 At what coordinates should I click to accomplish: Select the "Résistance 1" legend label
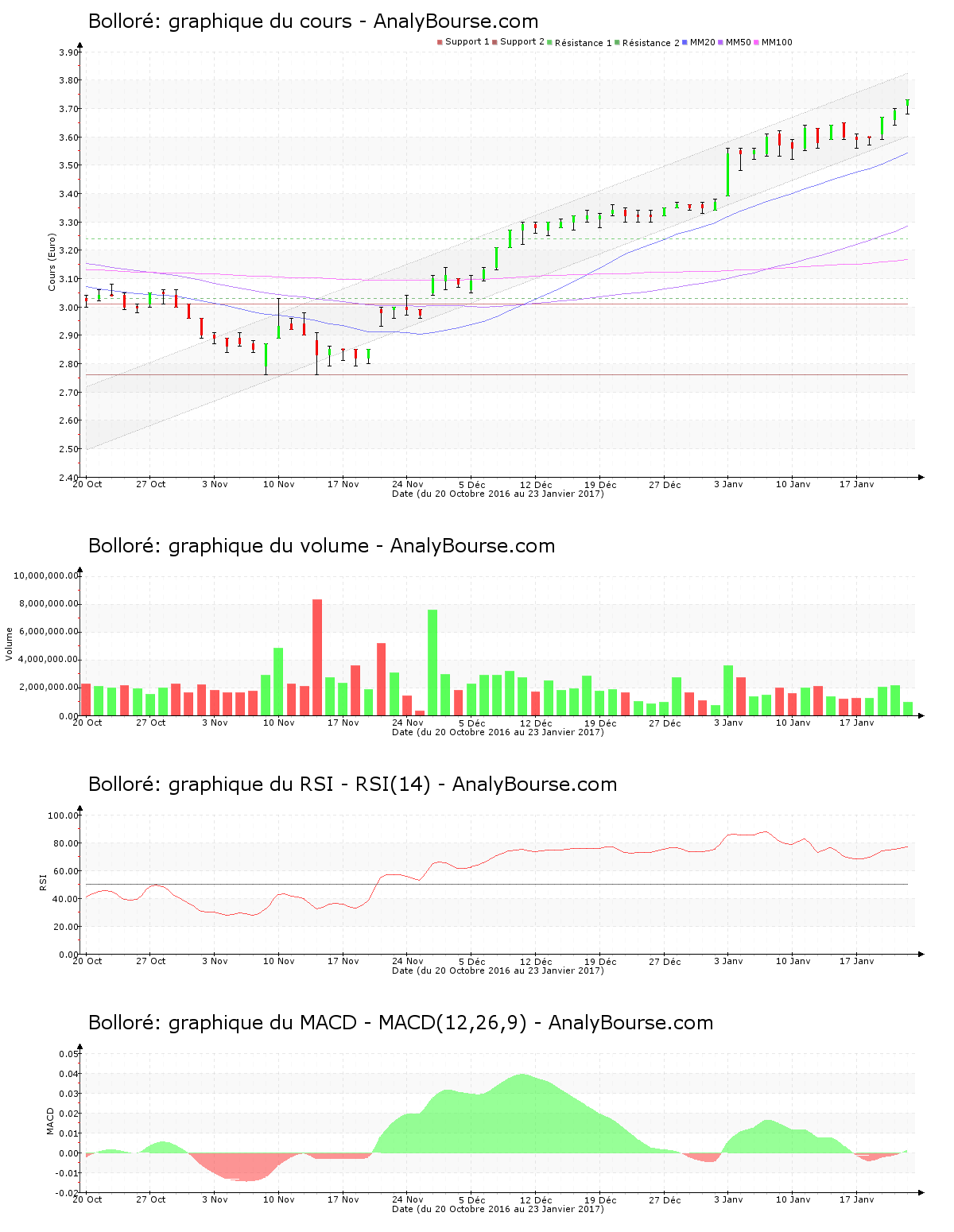(584, 43)
